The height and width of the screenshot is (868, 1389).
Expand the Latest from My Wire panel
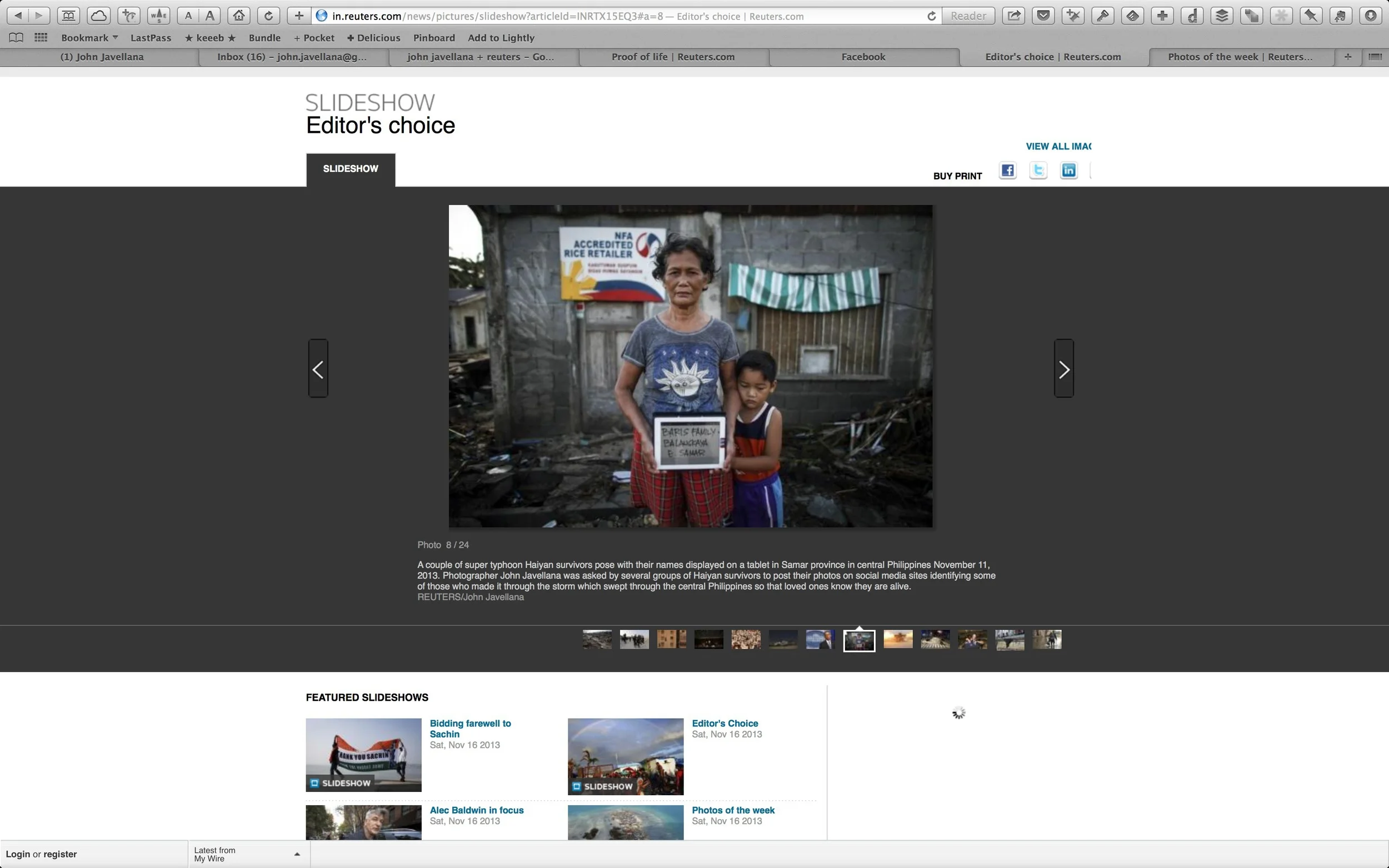point(298,854)
